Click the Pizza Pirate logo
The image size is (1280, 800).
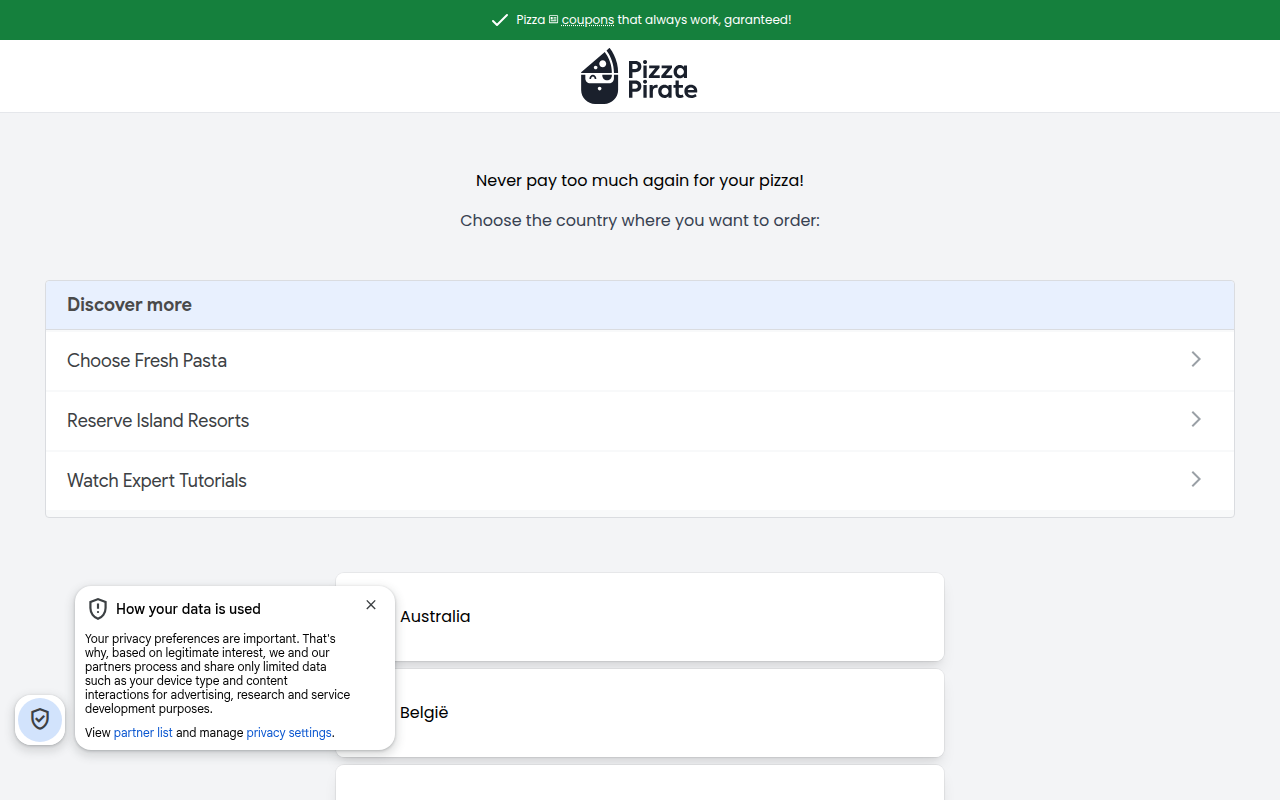(x=639, y=76)
